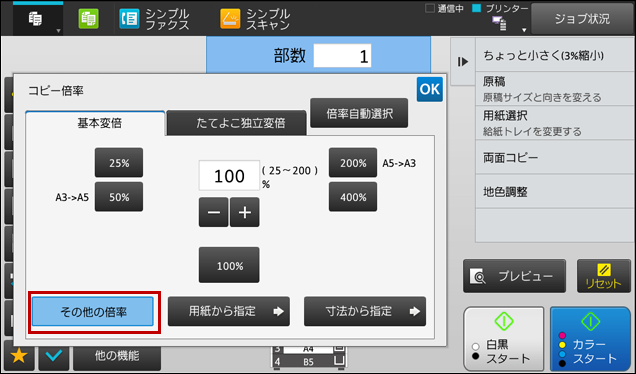
Task: Tap the green document filing icon
Action: 88,19
